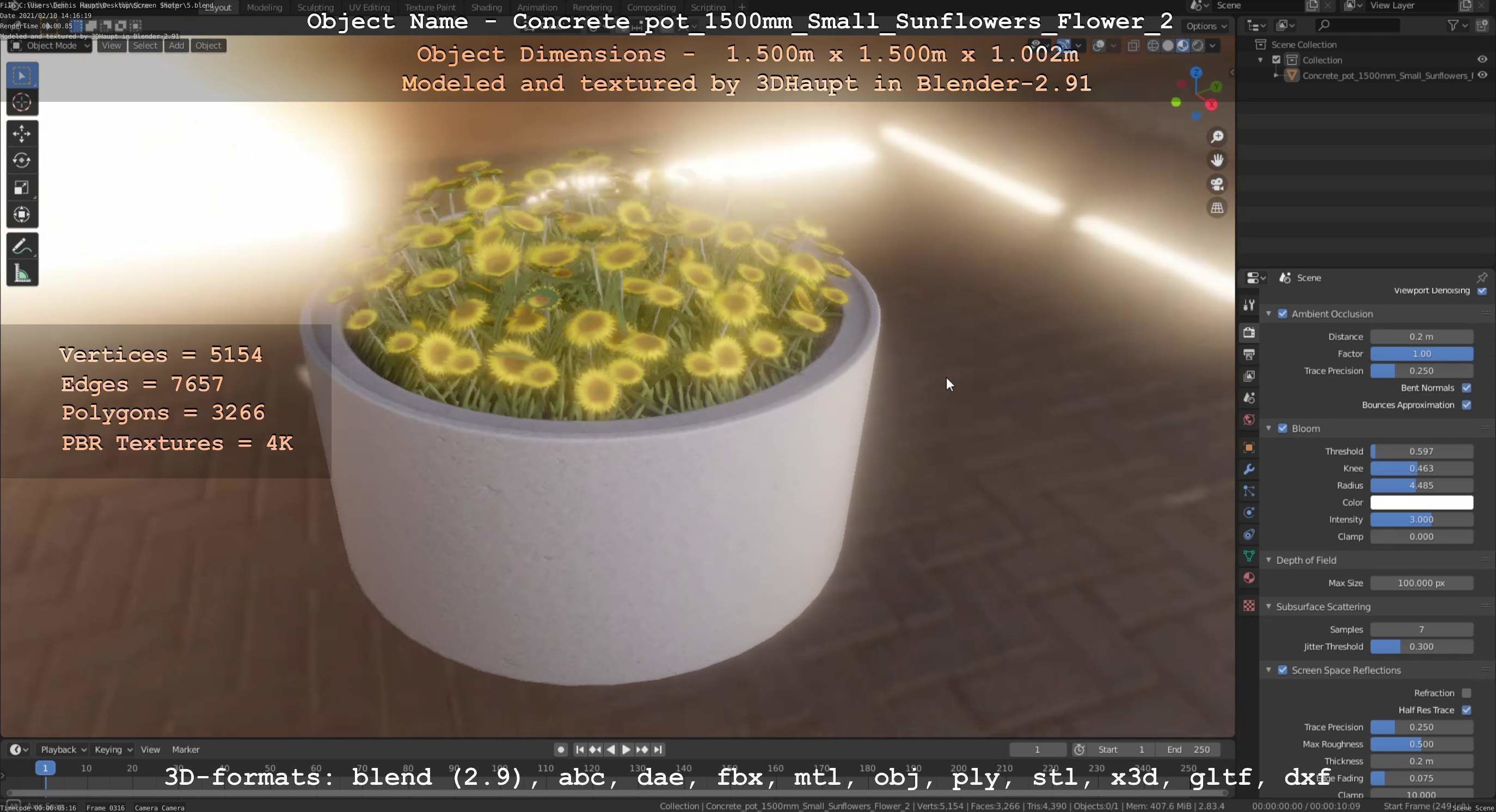
Task: Open the timeline Marker menu
Action: tap(186, 749)
